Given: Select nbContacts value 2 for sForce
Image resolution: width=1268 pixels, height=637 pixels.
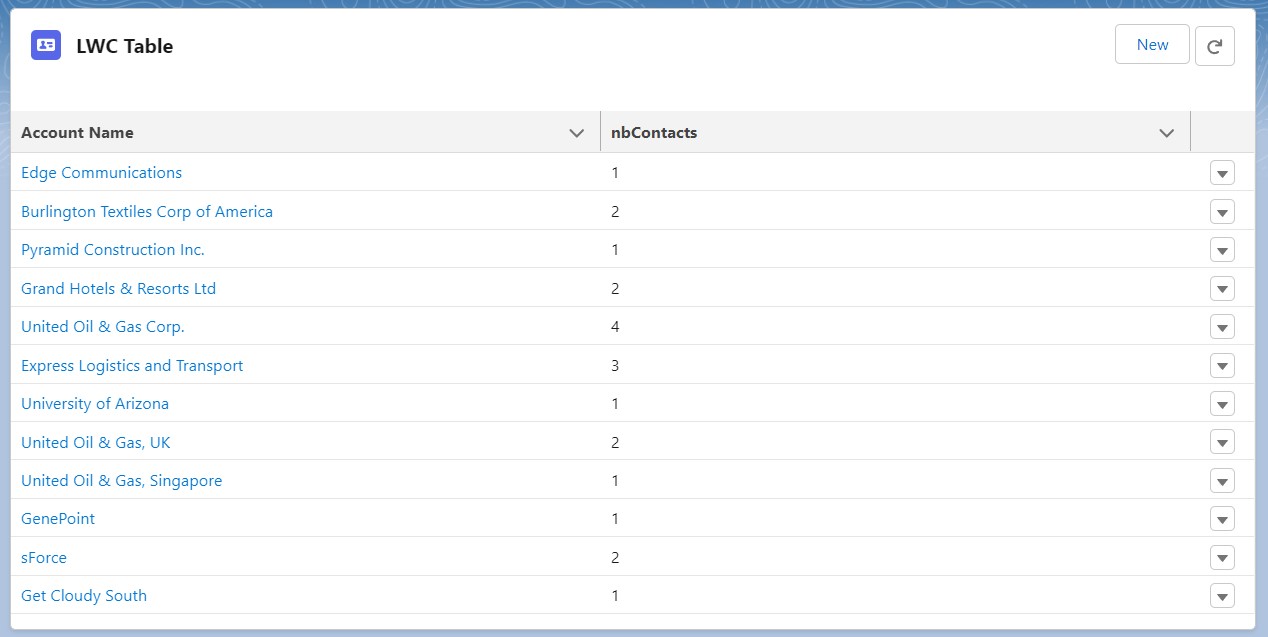Looking at the screenshot, I should (x=616, y=558).
